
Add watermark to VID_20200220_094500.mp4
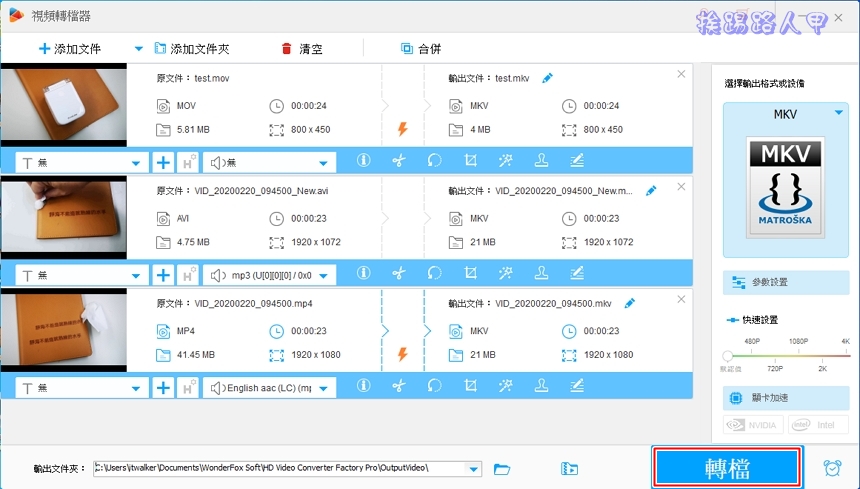click(x=541, y=386)
